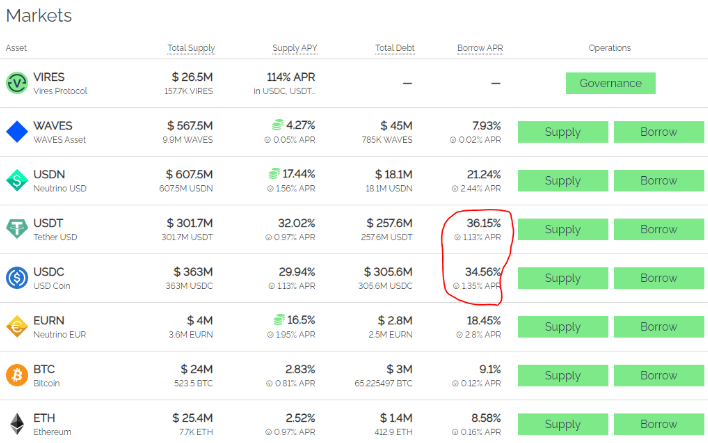Select the USDC asset name
The height and width of the screenshot is (443, 708).
pos(49,272)
